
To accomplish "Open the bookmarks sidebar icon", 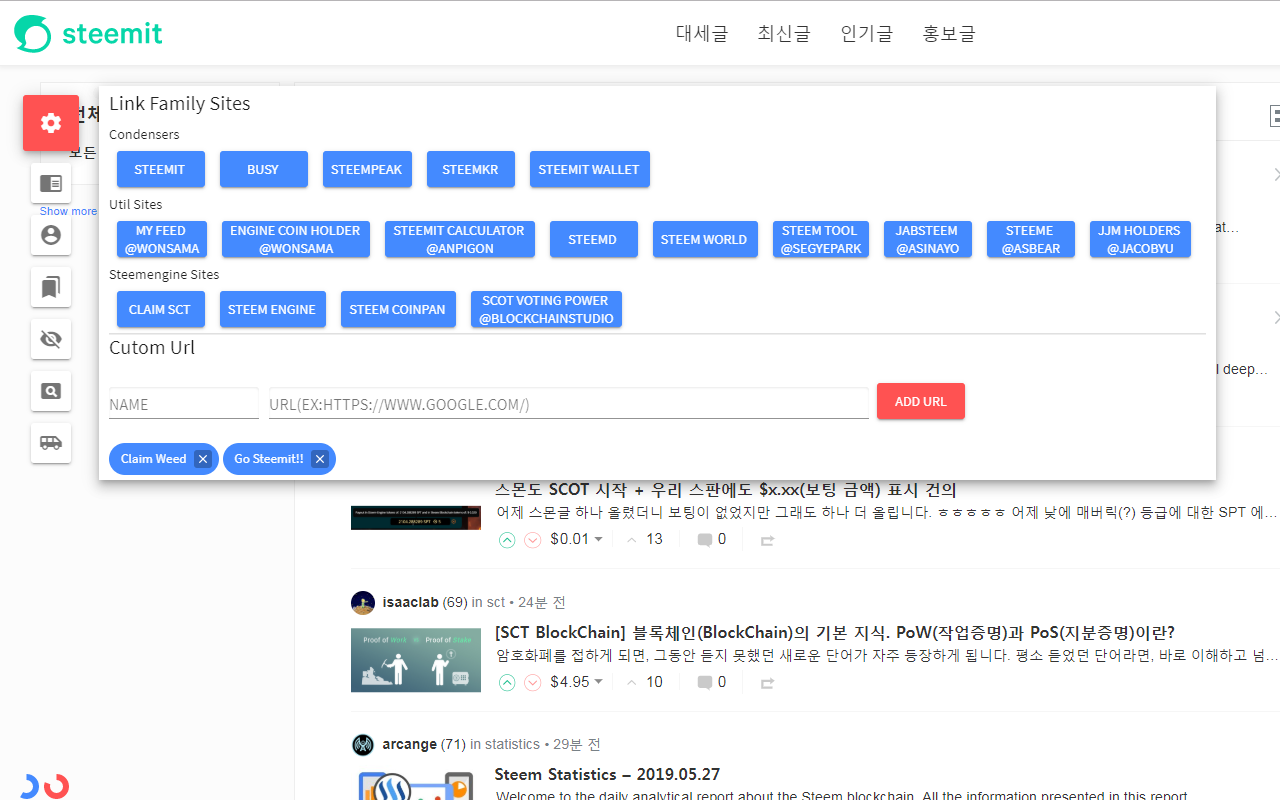I will (x=51, y=287).
